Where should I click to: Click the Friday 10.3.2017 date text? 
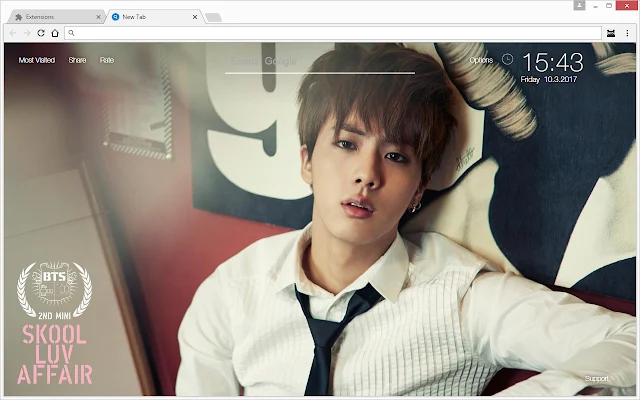pos(549,79)
